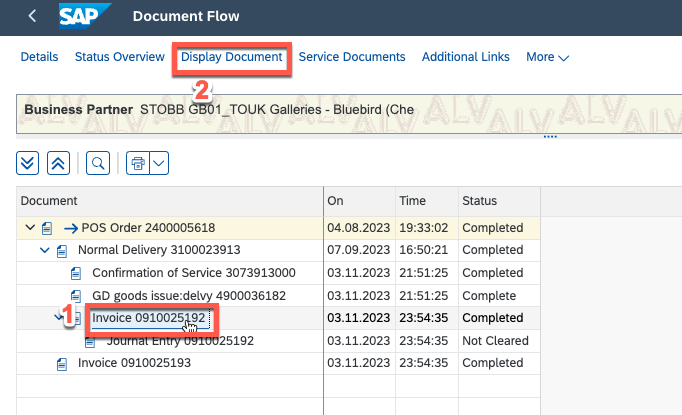Open Service Documents
This screenshot has width=682, height=415.
tap(351, 57)
